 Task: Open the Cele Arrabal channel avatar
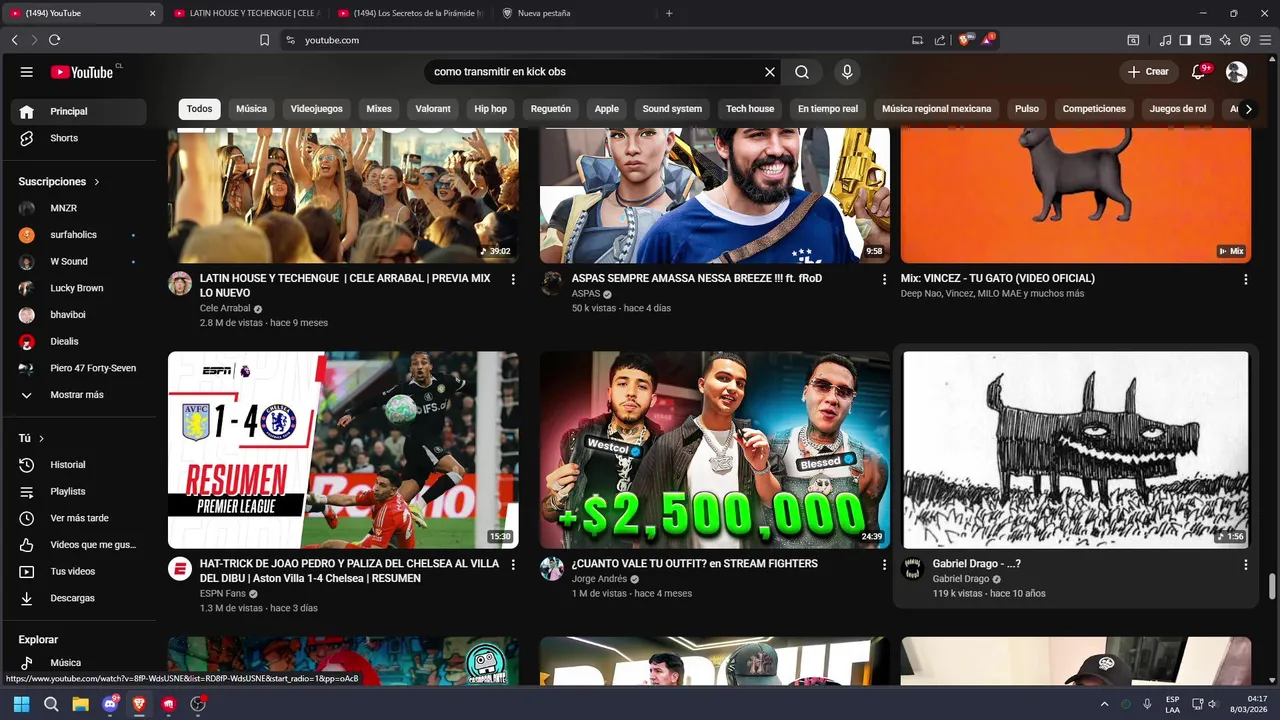tap(180, 283)
